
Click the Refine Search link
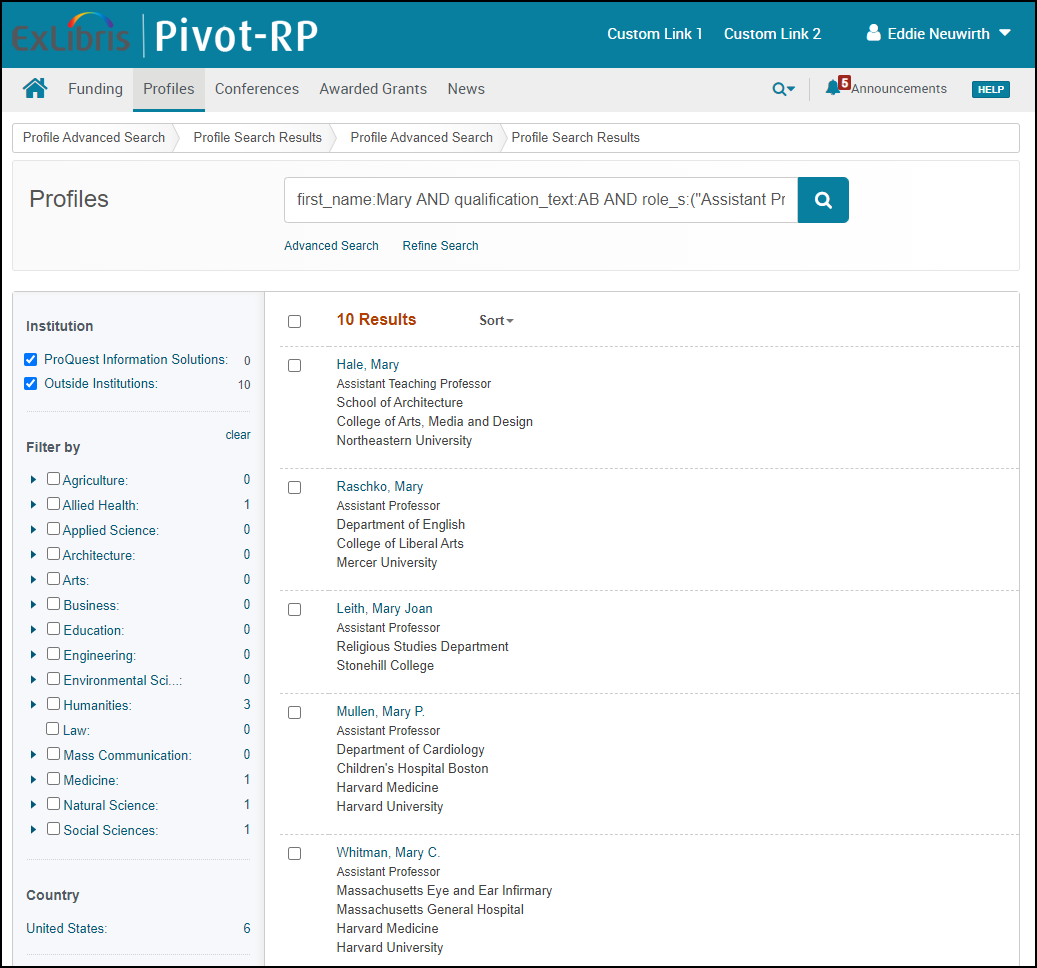click(440, 246)
